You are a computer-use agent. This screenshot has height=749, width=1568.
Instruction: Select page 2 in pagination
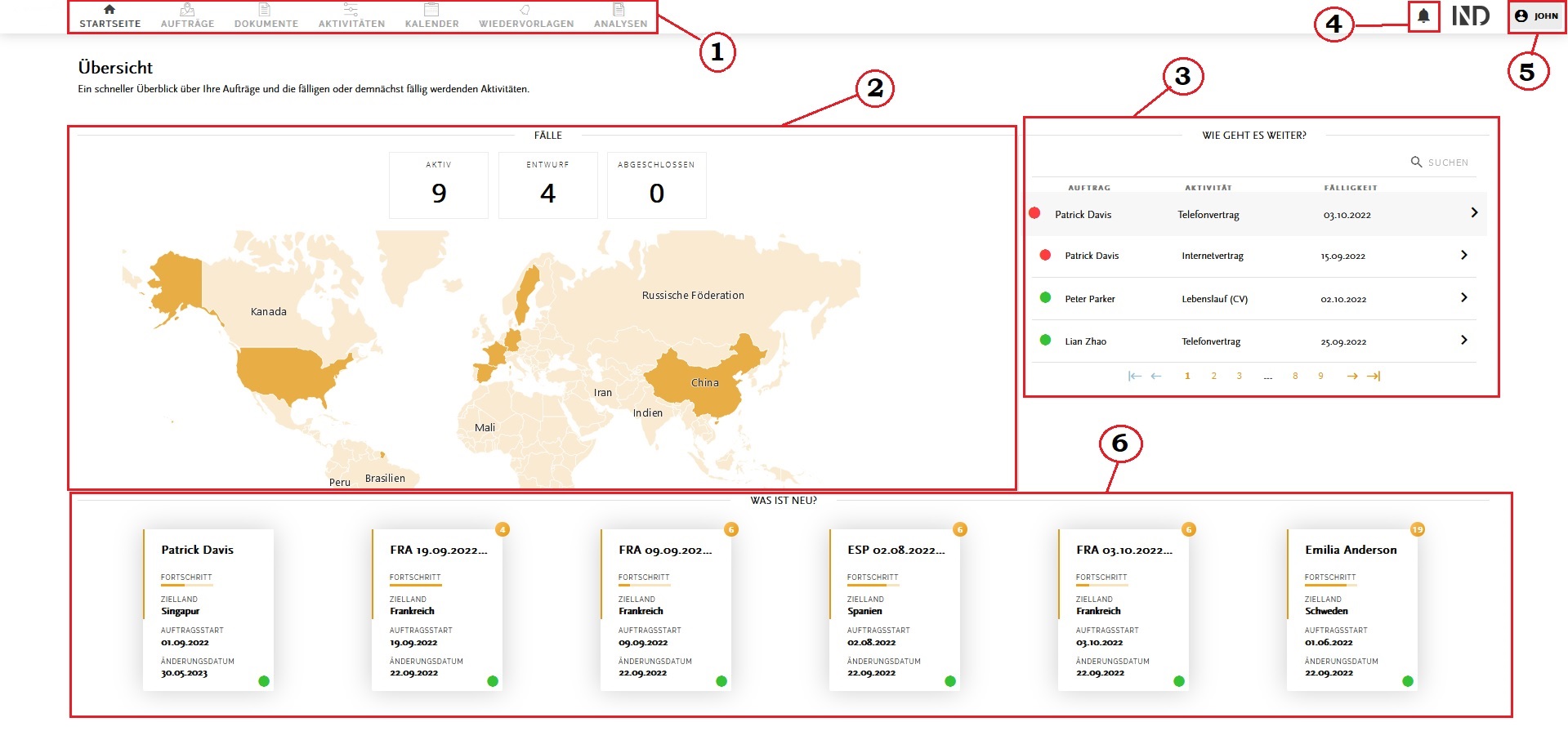pos(1213,376)
